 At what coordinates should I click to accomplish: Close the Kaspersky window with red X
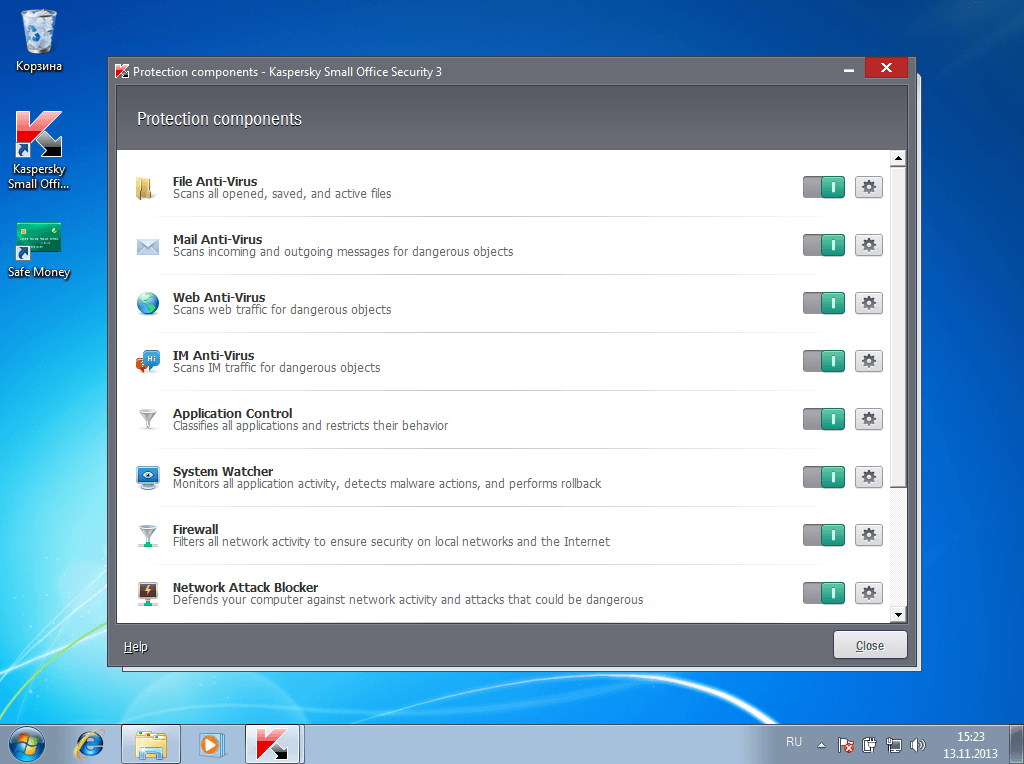[x=886, y=67]
